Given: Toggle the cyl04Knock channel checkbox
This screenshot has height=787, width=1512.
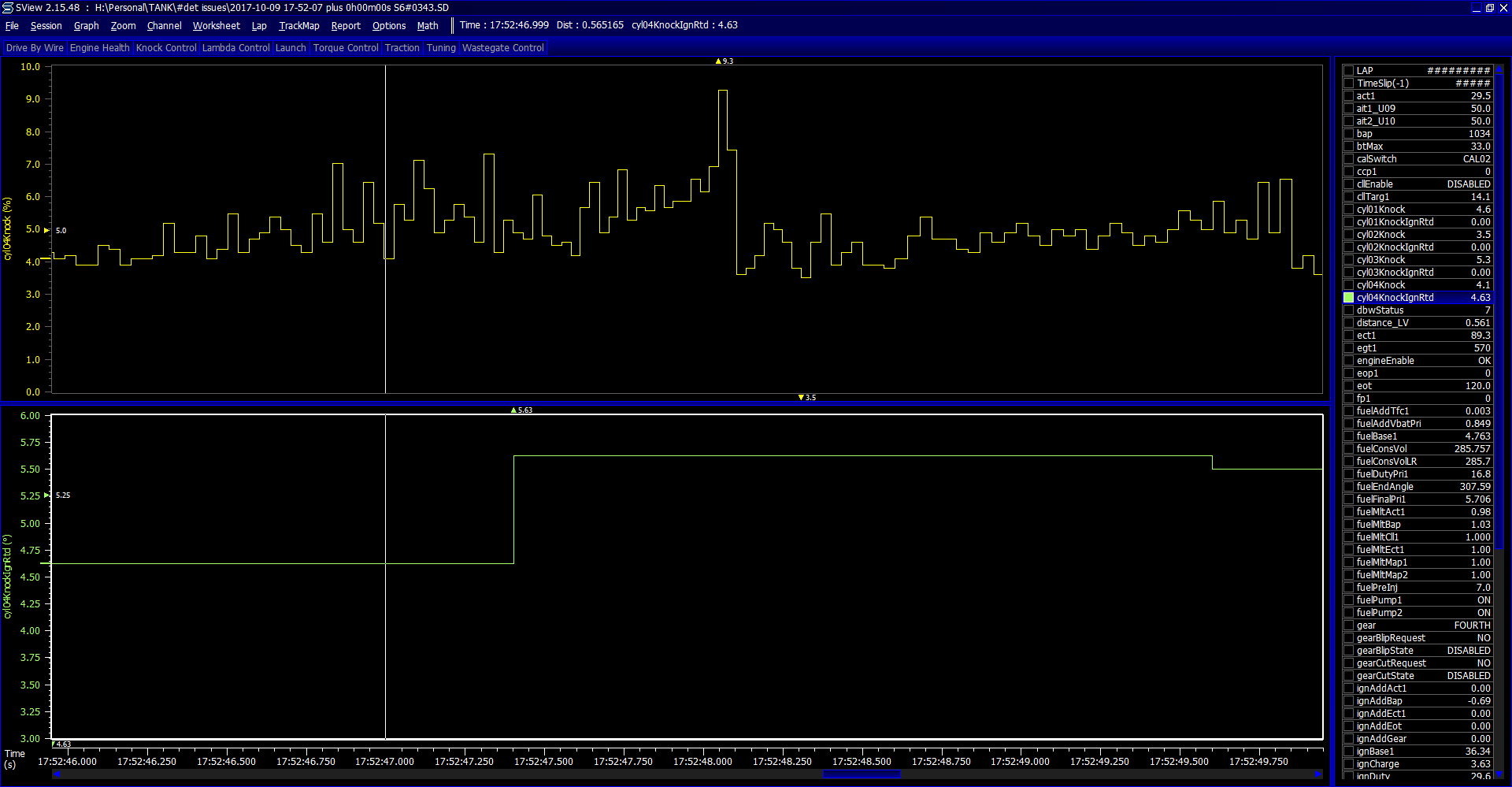Looking at the screenshot, I should click(x=1348, y=285).
